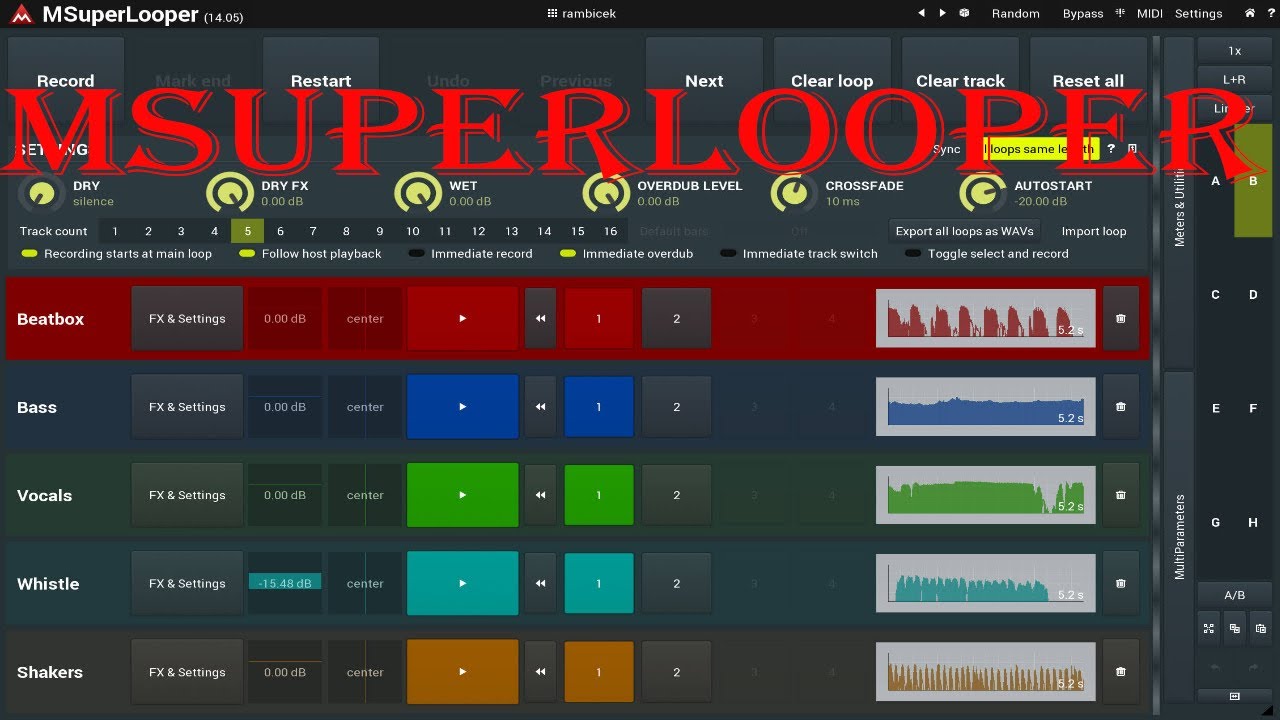Delete the Beatbox track loop with trash icon

pos(1120,318)
